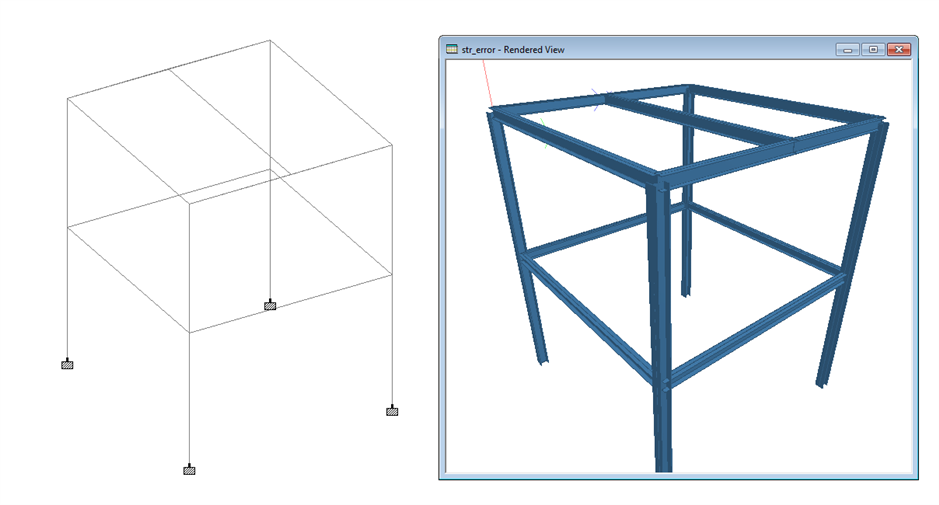Close the str_error Rendered View window
Viewport: 939px width, 505px height.
(899, 50)
